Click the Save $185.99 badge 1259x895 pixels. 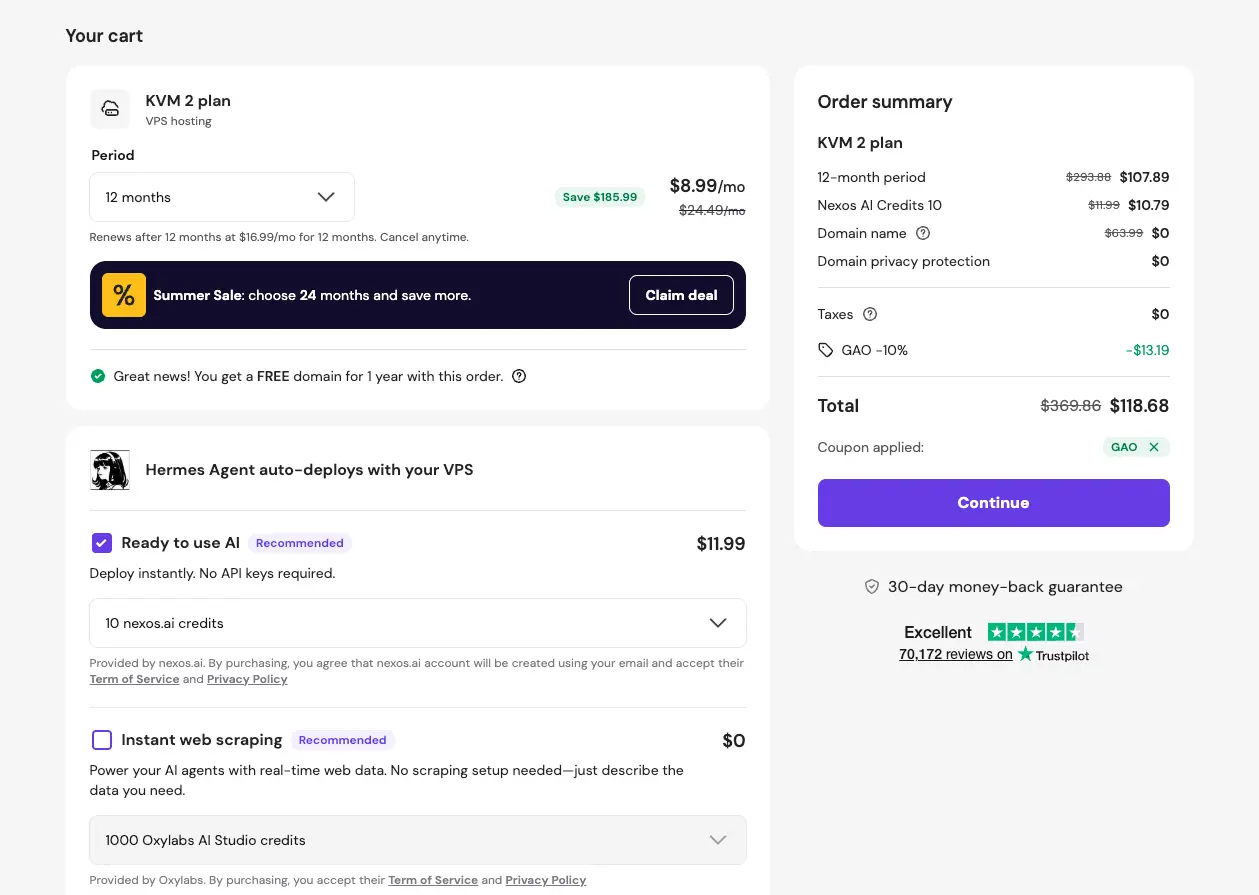coord(600,197)
